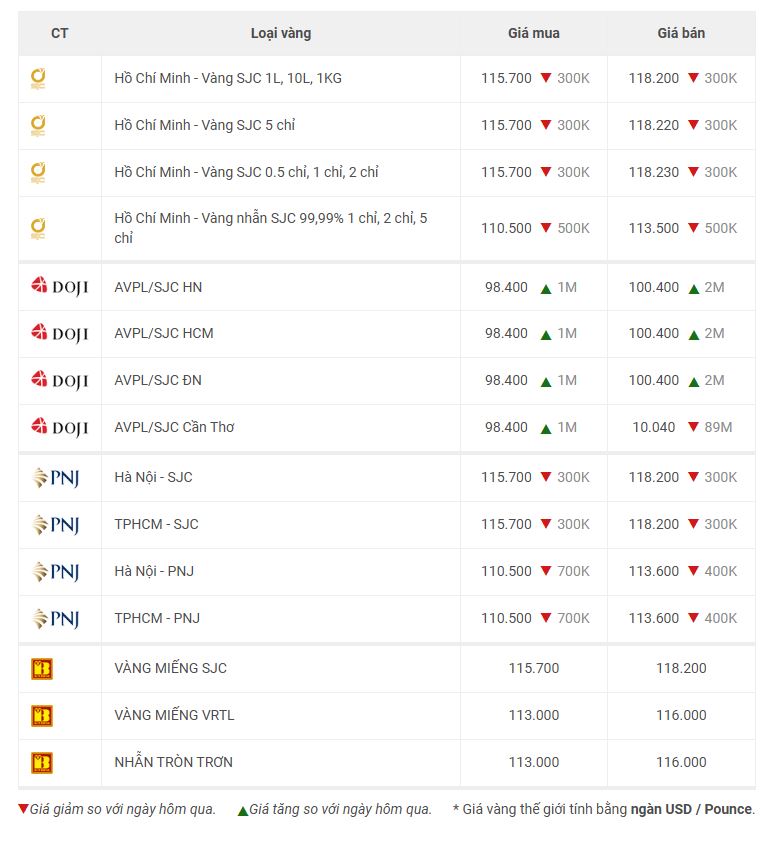Click the CT column header
The width and height of the screenshot is (771, 842).
coord(60,33)
